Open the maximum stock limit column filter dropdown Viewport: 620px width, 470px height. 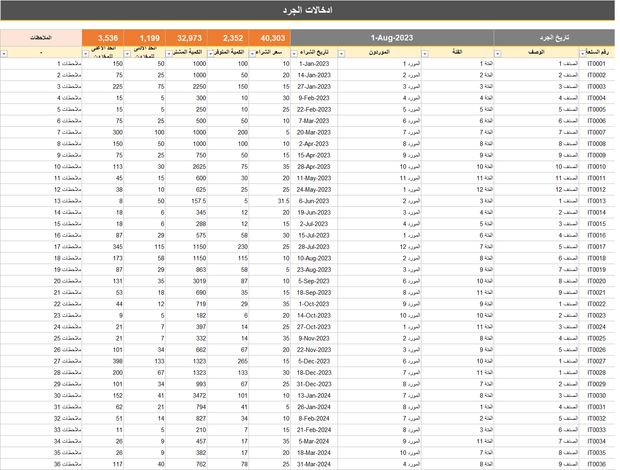pyautogui.click(x=86, y=54)
